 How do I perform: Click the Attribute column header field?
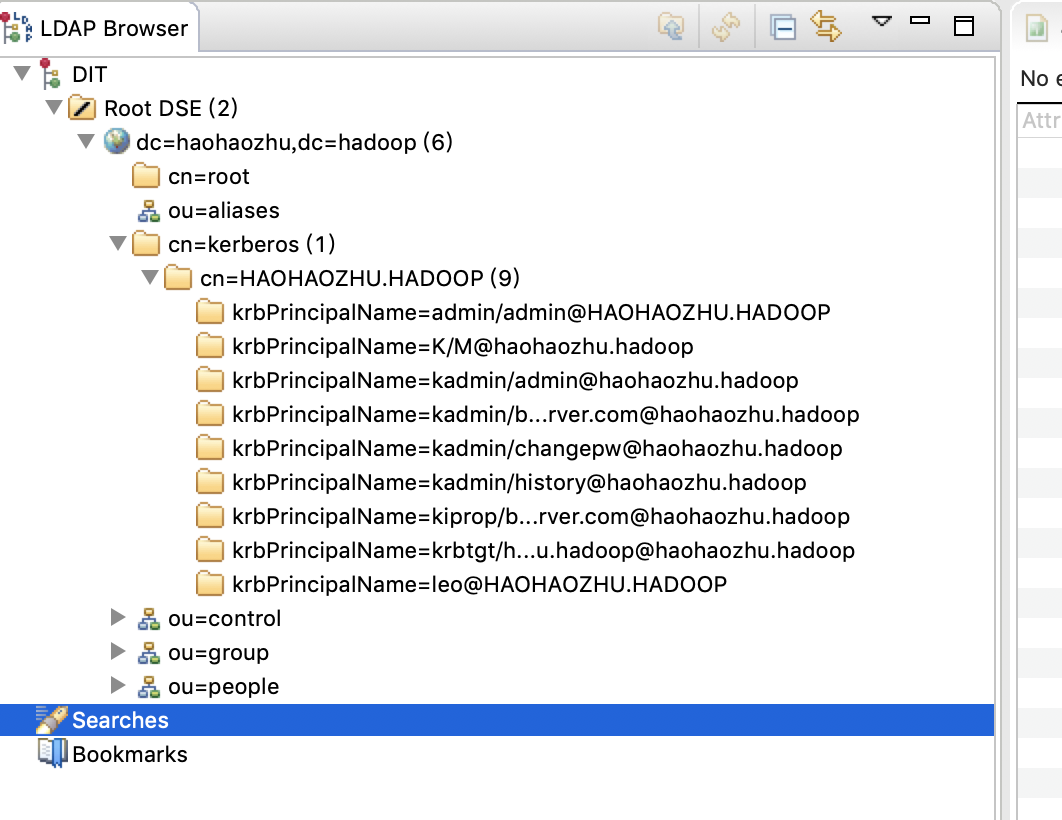click(1043, 119)
